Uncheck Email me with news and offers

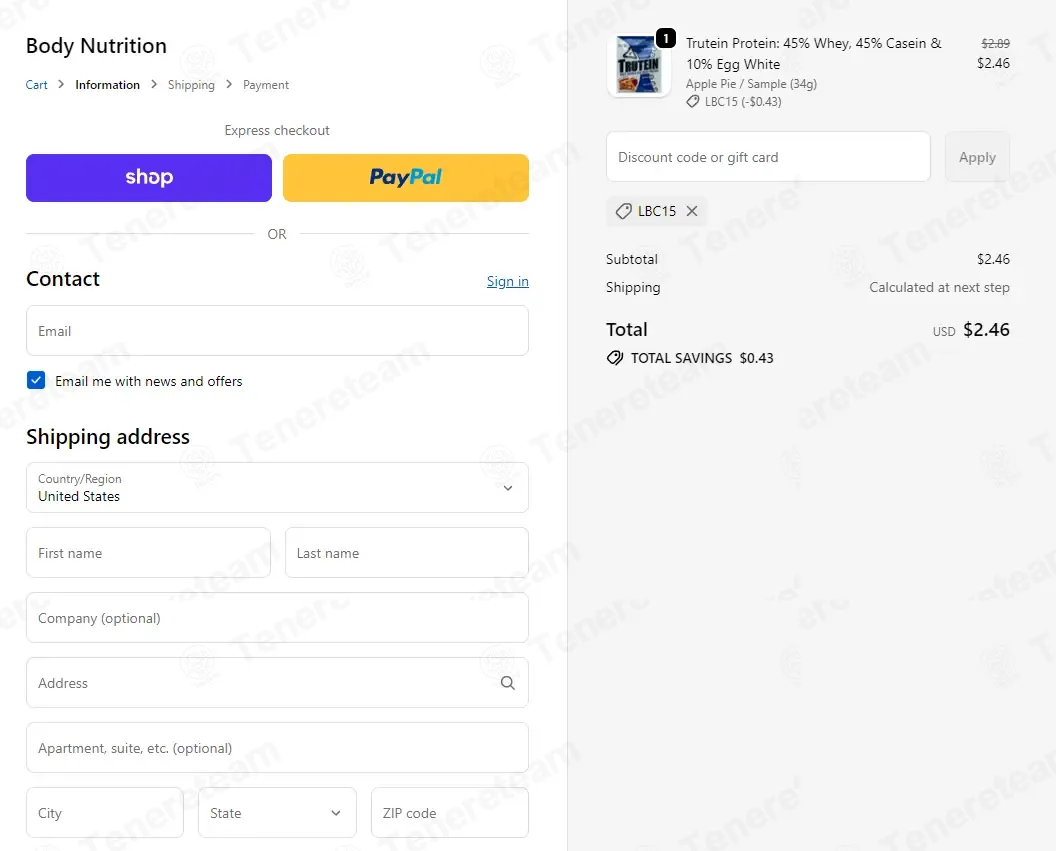(x=36, y=380)
